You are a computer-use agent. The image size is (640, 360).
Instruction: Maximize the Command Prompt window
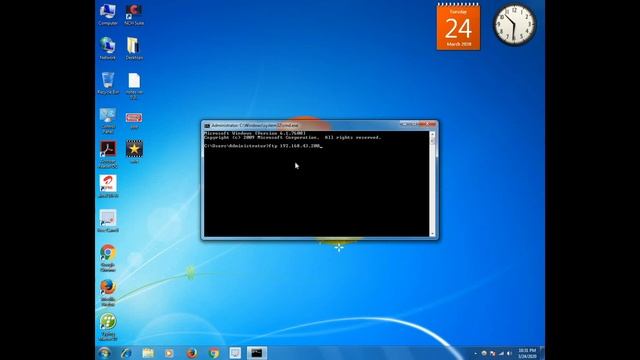coord(414,124)
